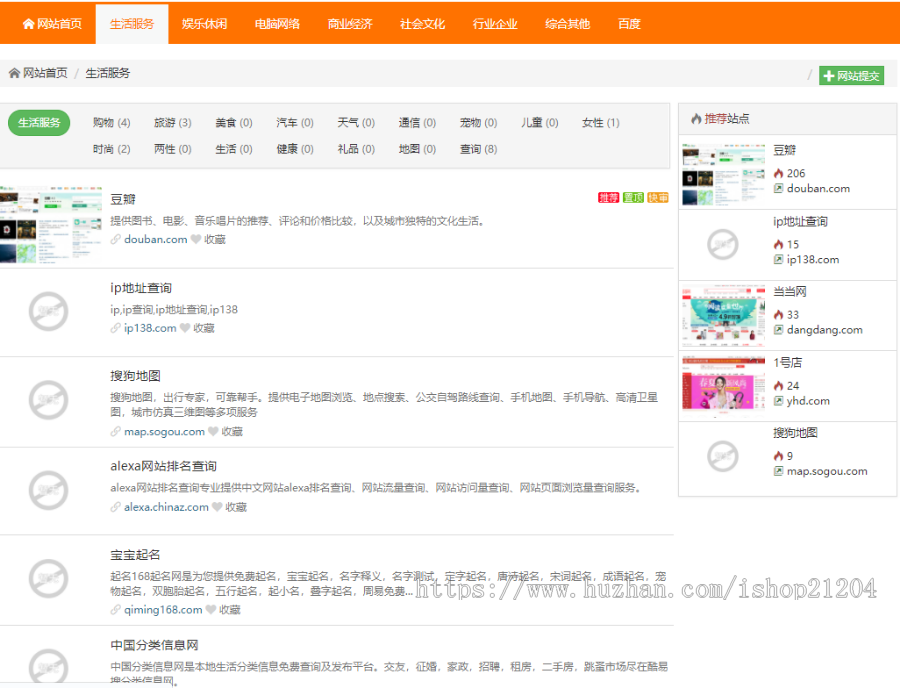Click heart 收藏 icon for ip138.com
Image resolution: width=900 pixels, height=688 pixels.
[x=185, y=328]
